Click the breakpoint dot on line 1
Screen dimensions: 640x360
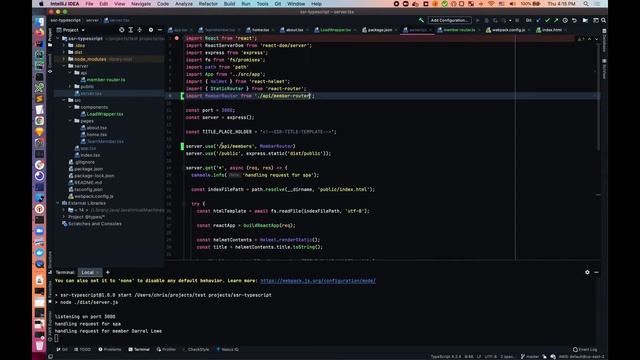(x=177, y=38)
